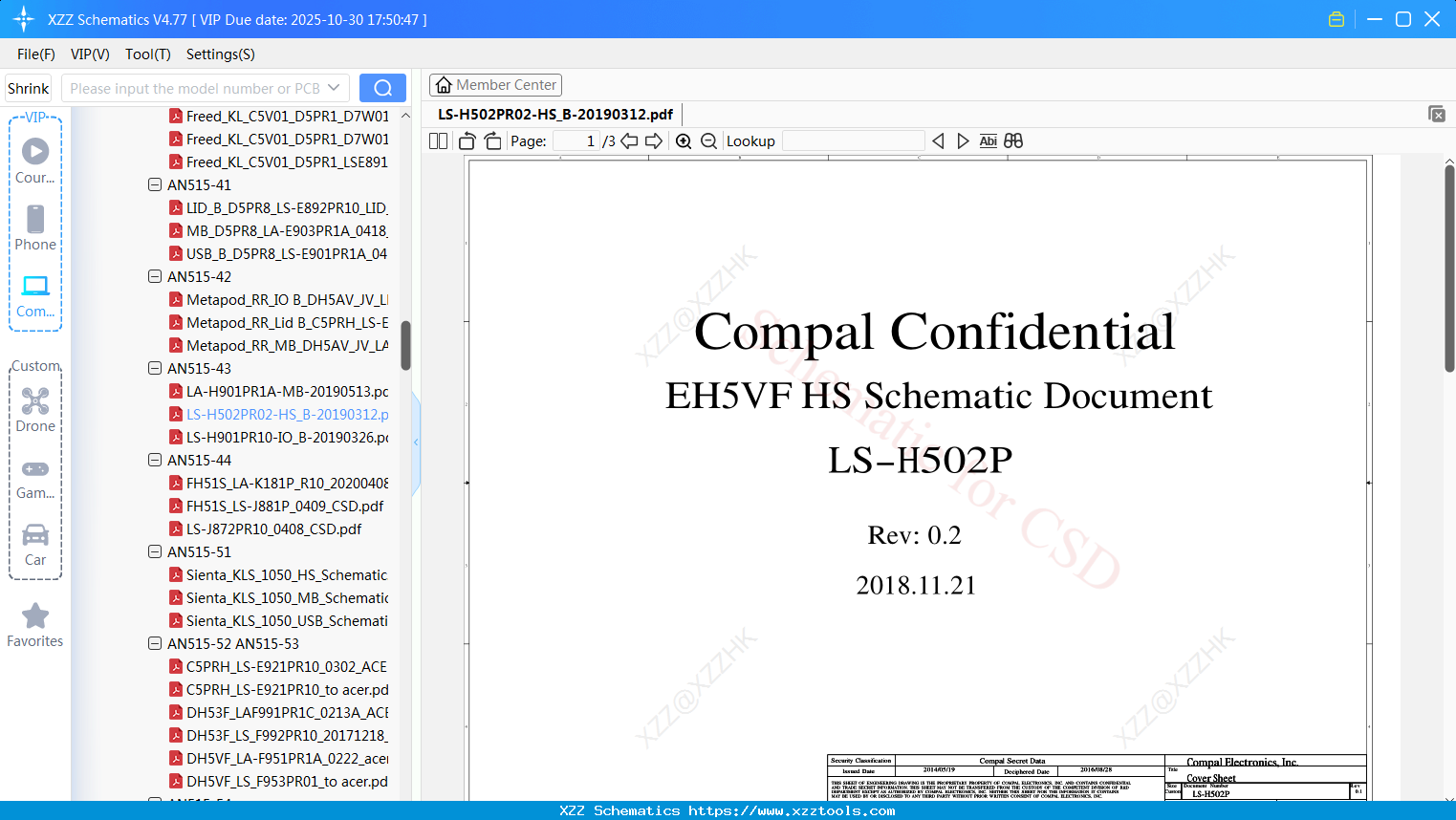This screenshot has width=1456, height=820.
Task: Open the Game console category
Action: 35,478
